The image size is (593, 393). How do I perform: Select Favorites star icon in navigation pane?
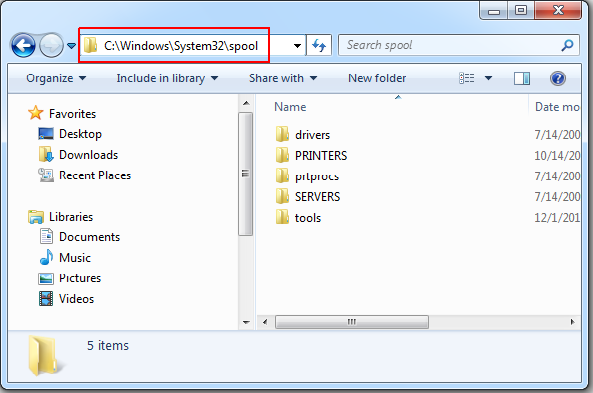(36, 113)
